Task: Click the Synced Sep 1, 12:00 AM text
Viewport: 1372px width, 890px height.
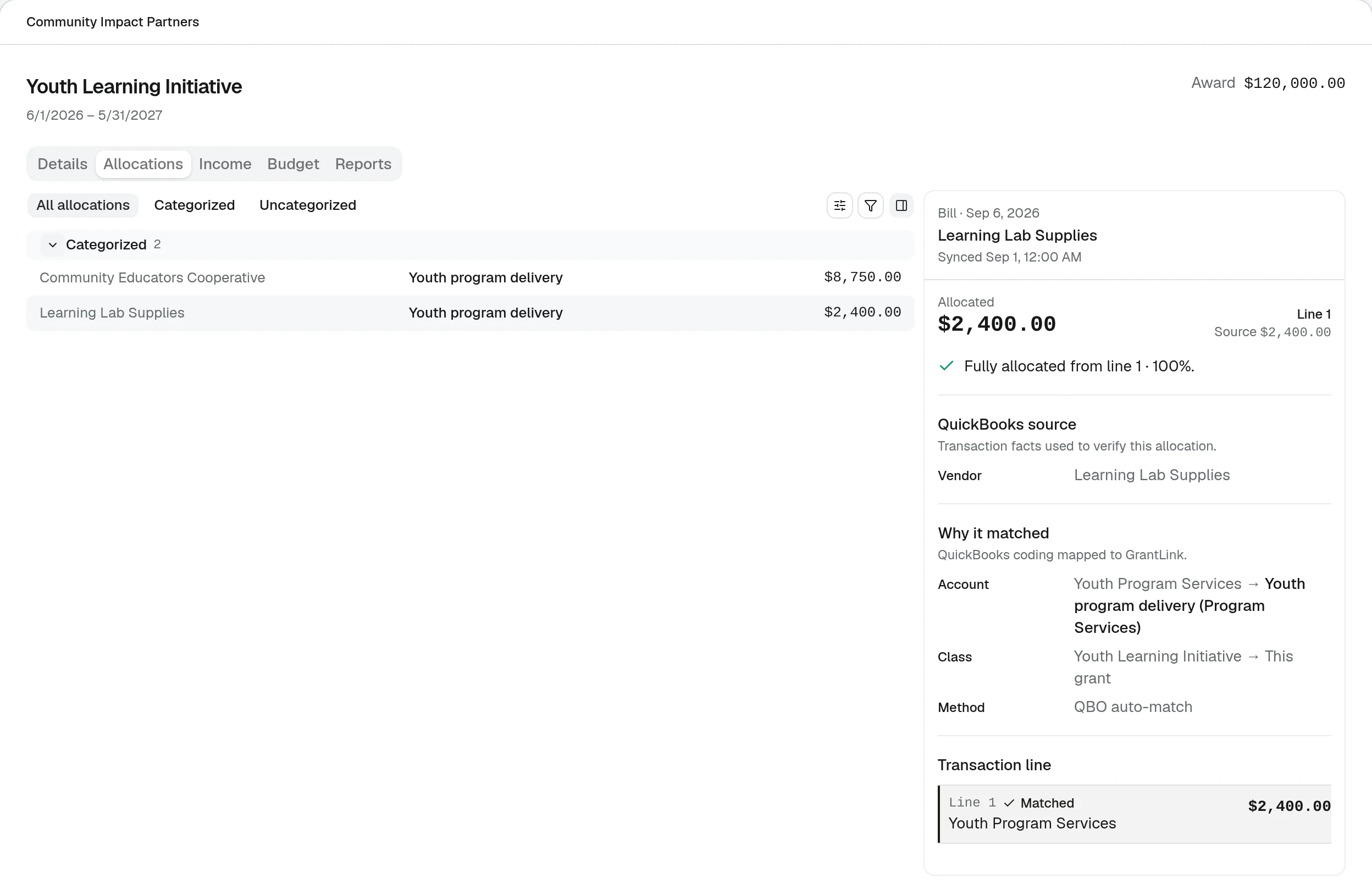Action: tap(1009, 257)
